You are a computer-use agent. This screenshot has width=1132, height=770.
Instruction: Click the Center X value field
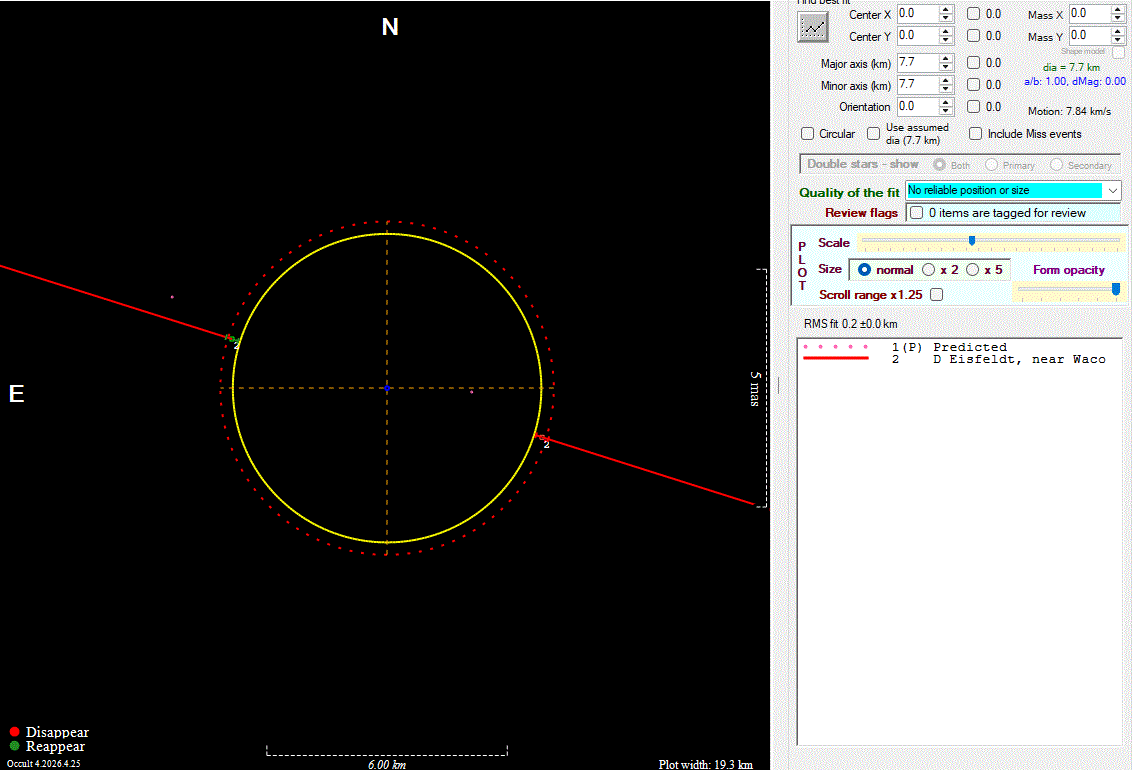[917, 14]
